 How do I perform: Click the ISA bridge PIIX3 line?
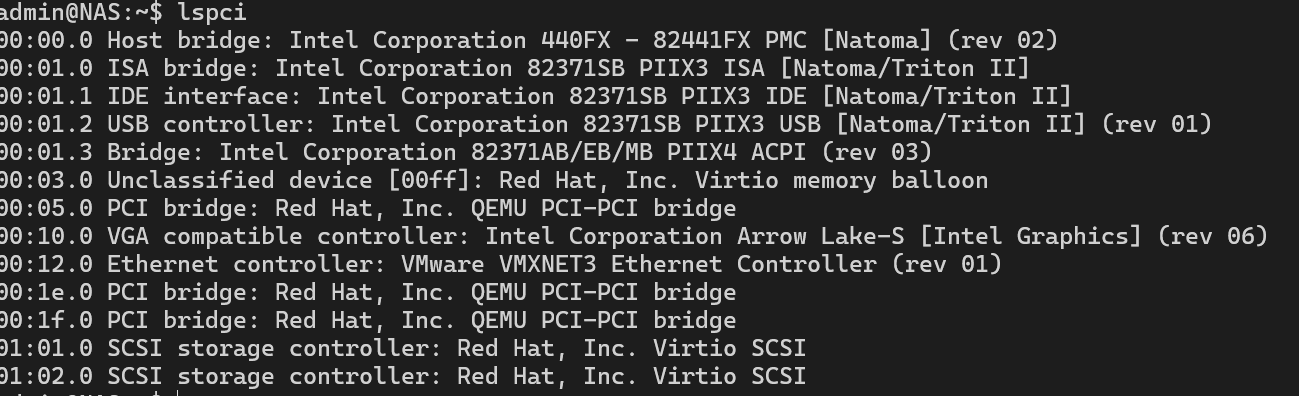click(x=514, y=69)
